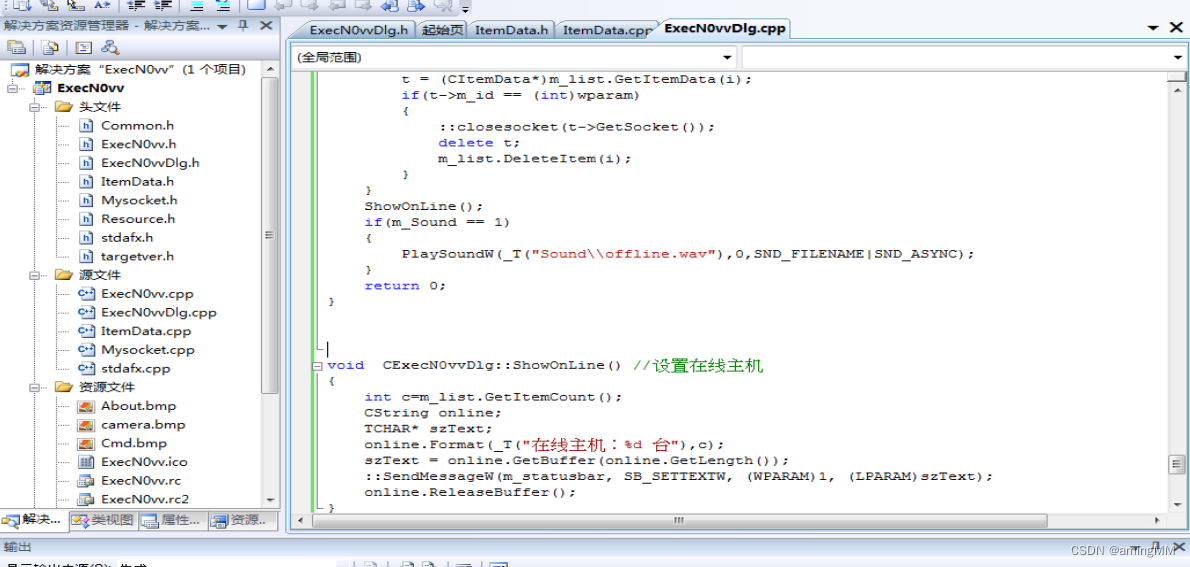Click code editor horizontal scroll-right arrow
This screenshot has width=1190, height=567.
pos(1157,520)
